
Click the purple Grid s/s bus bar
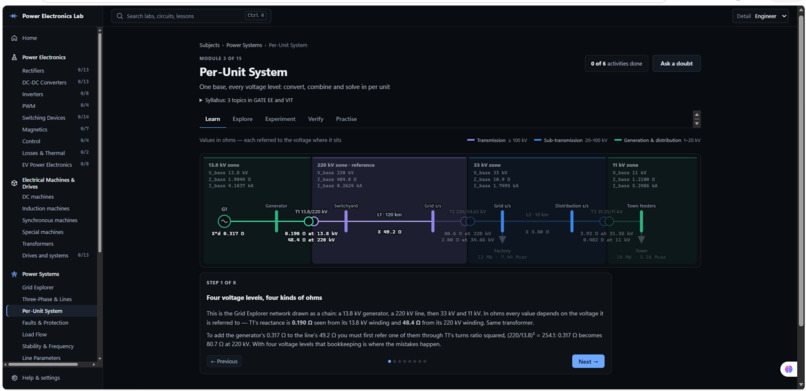[433, 221]
